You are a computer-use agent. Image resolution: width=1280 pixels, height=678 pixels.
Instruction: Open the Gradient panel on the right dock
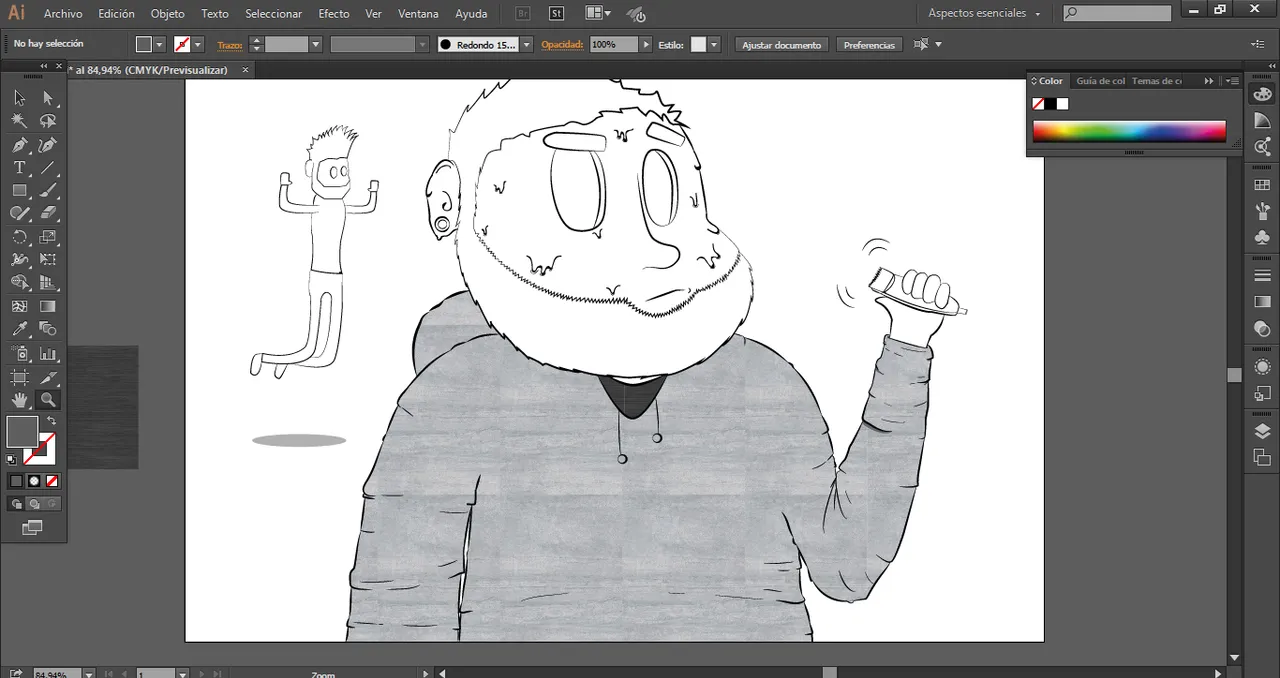click(1262, 303)
